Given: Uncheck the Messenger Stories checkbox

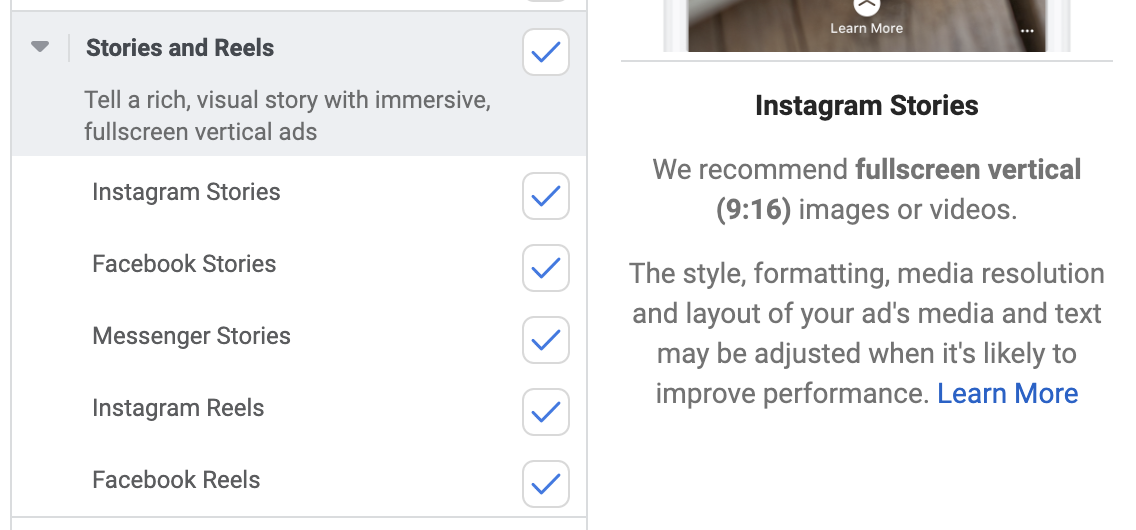Looking at the screenshot, I should [546, 340].
